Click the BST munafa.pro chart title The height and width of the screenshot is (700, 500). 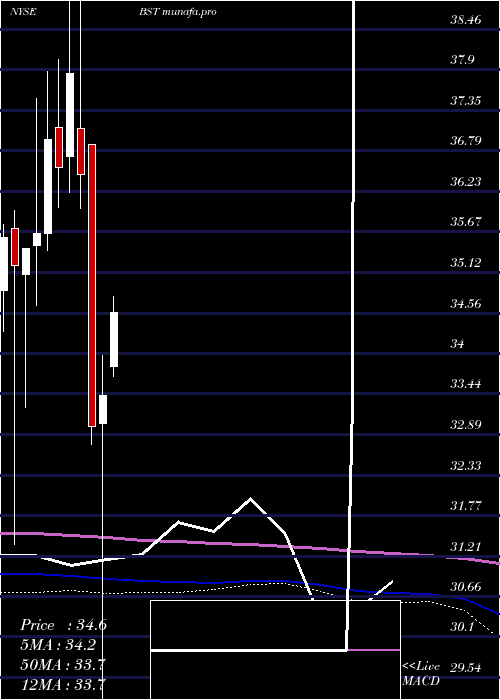177,12
